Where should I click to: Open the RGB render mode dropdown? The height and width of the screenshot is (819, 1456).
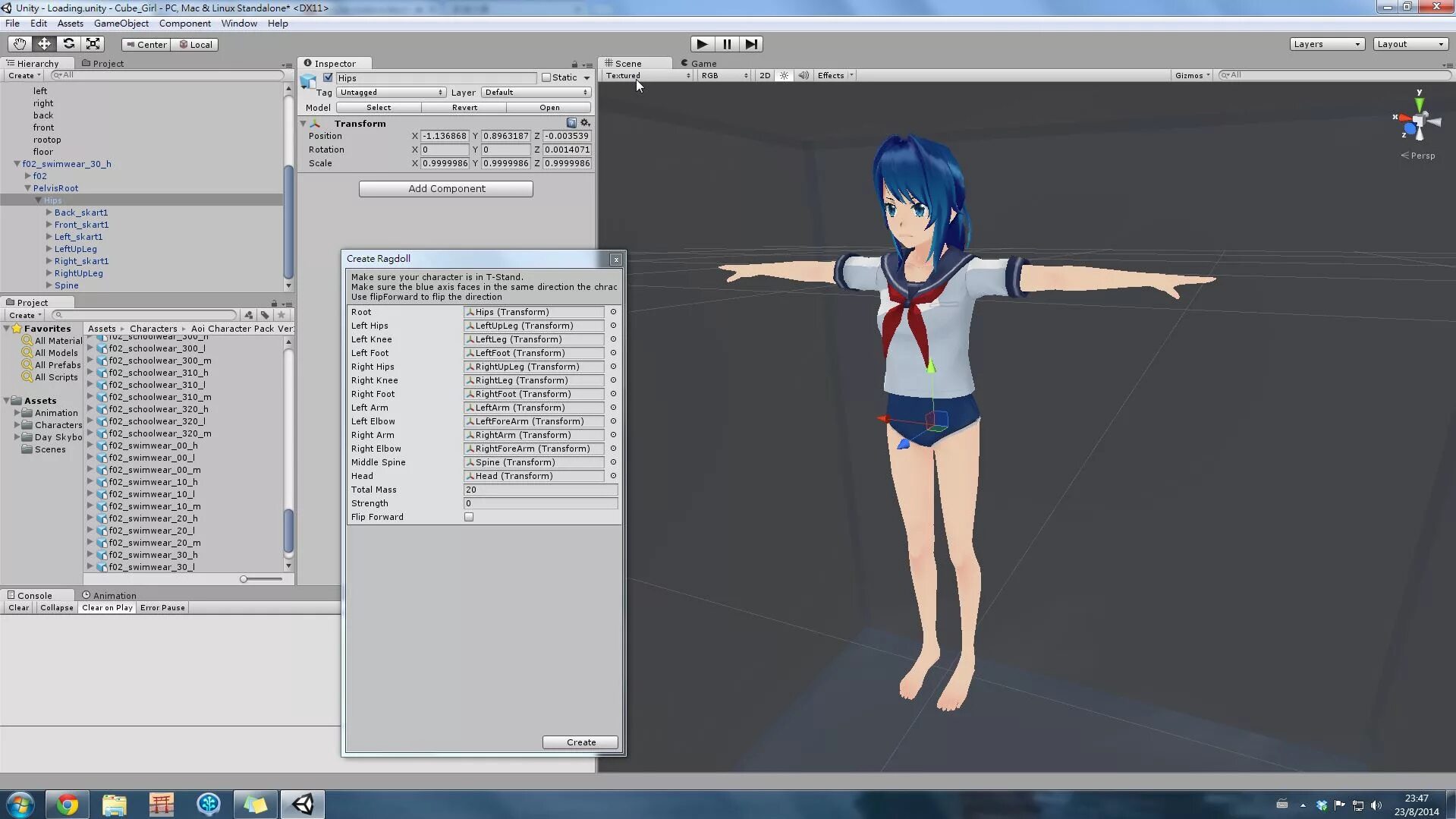(724, 75)
